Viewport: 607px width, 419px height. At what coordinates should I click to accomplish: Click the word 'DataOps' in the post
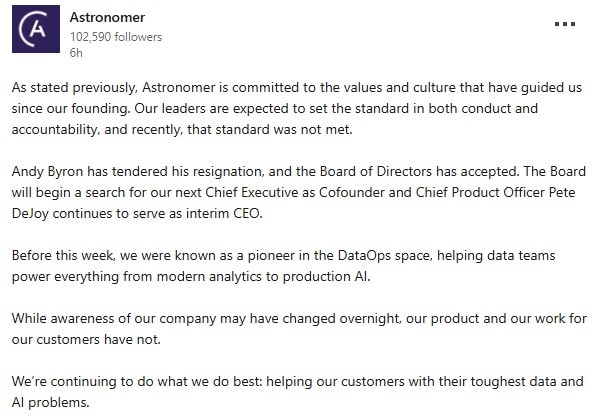point(364,256)
